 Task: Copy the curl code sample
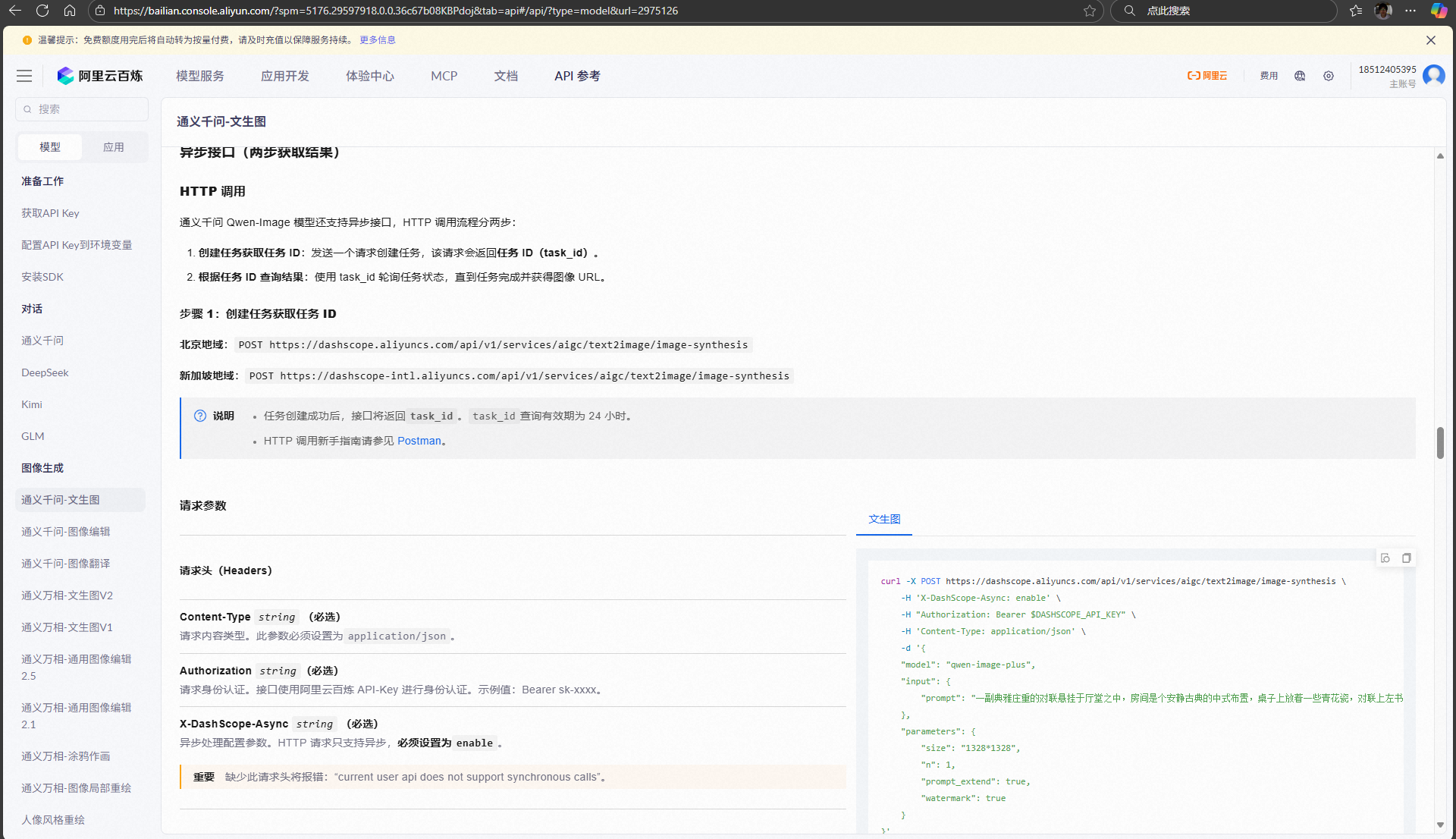(x=1406, y=558)
